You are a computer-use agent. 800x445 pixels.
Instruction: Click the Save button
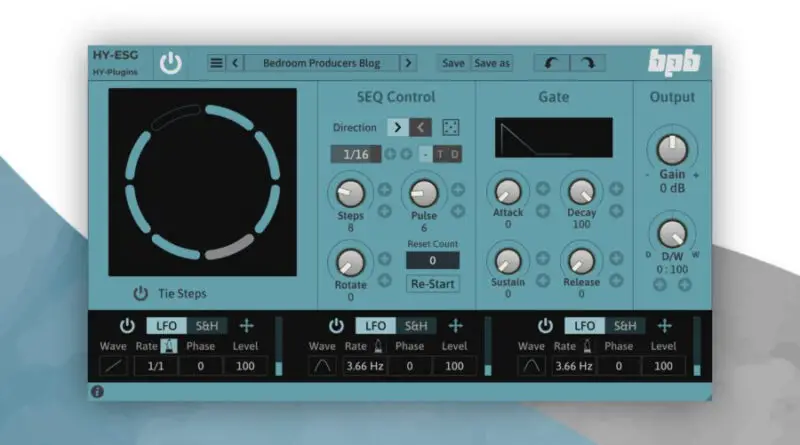pos(453,63)
